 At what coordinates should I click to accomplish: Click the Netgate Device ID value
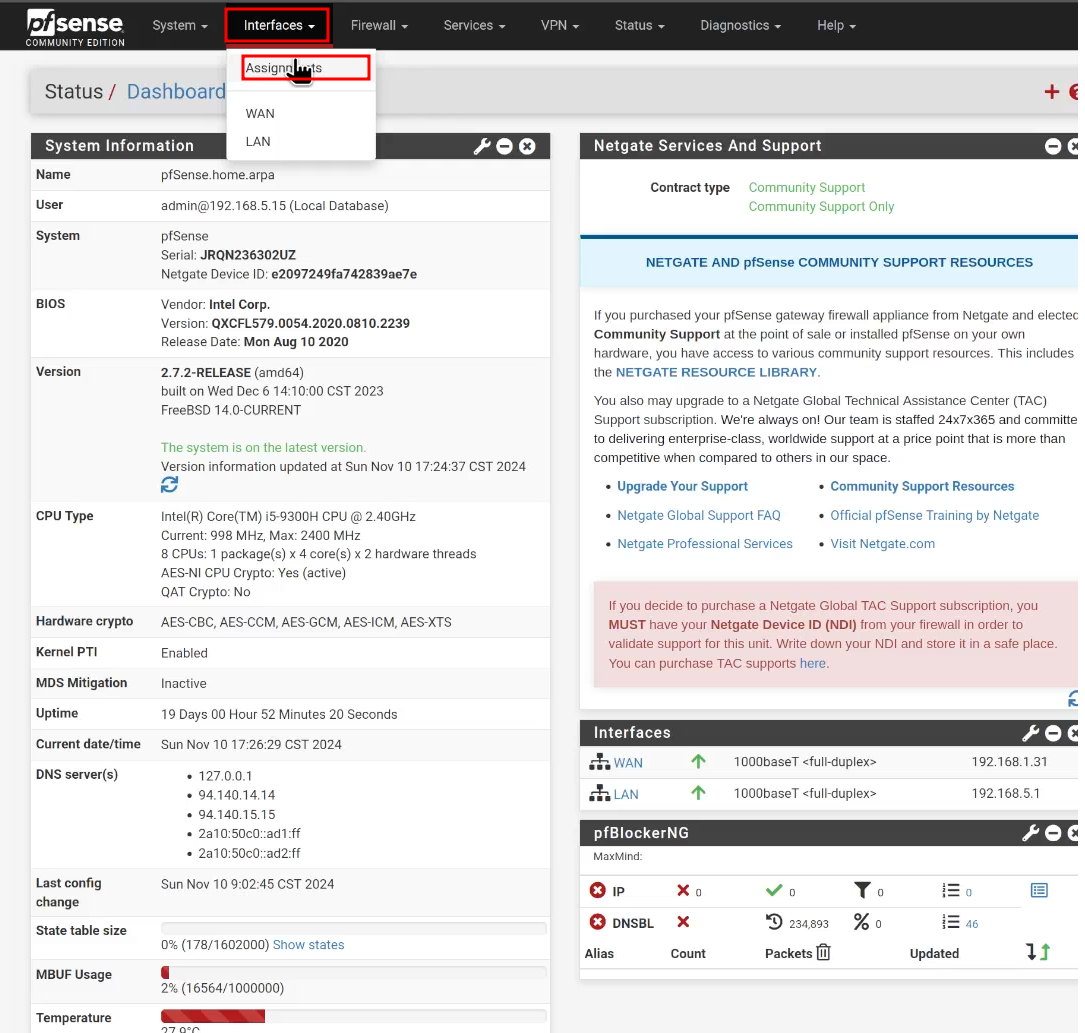[344, 274]
